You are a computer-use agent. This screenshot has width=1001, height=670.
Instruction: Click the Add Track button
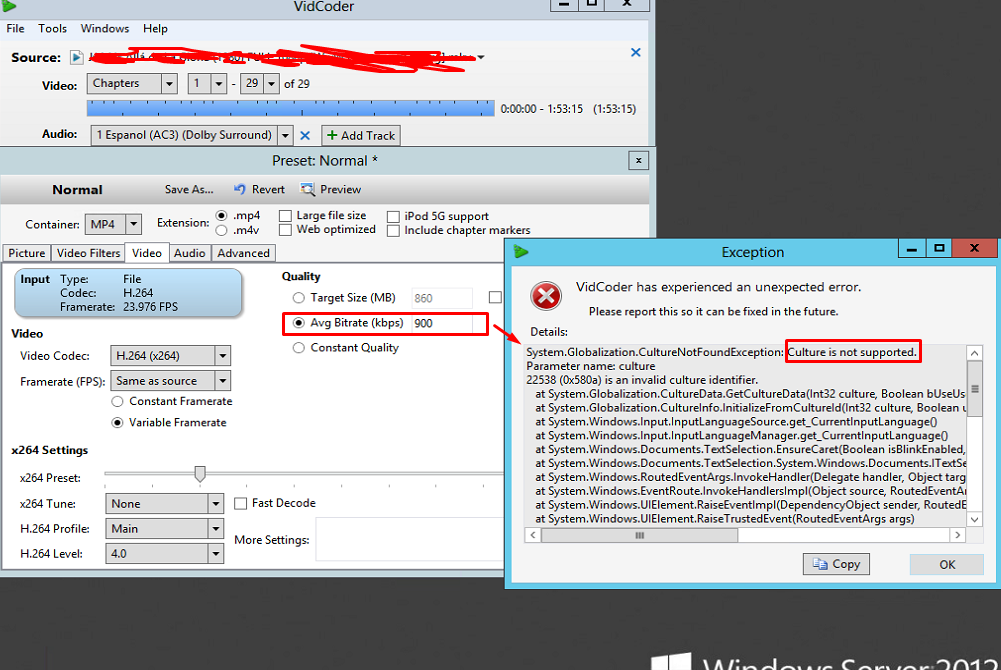pos(361,135)
